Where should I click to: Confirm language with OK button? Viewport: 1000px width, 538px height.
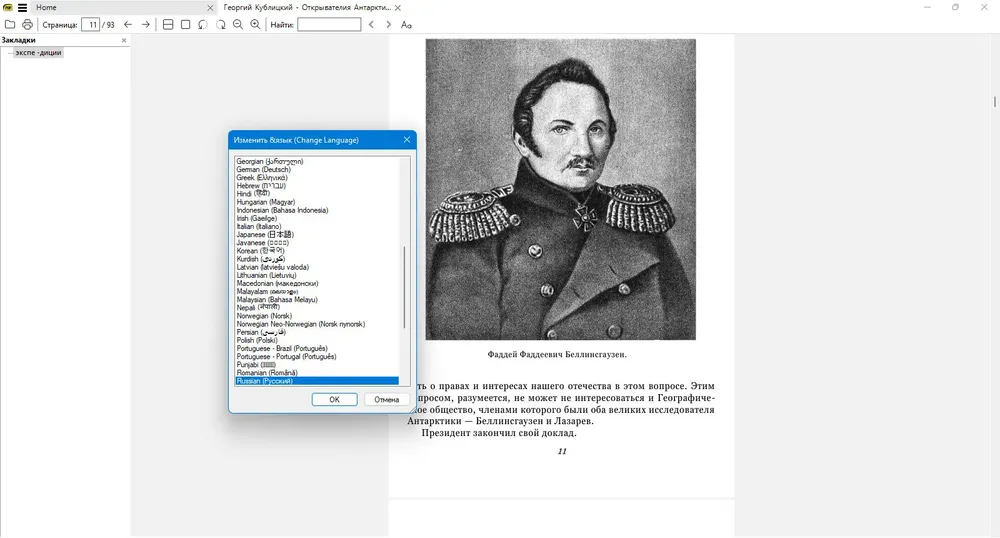pos(334,399)
